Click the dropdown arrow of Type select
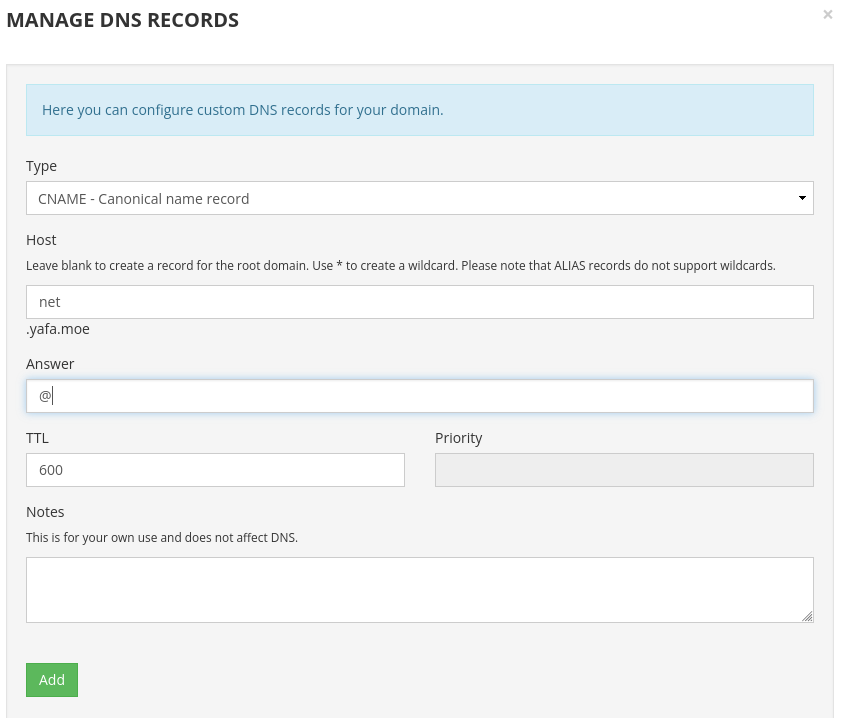The height and width of the screenshot is (718, 847). 802,198
